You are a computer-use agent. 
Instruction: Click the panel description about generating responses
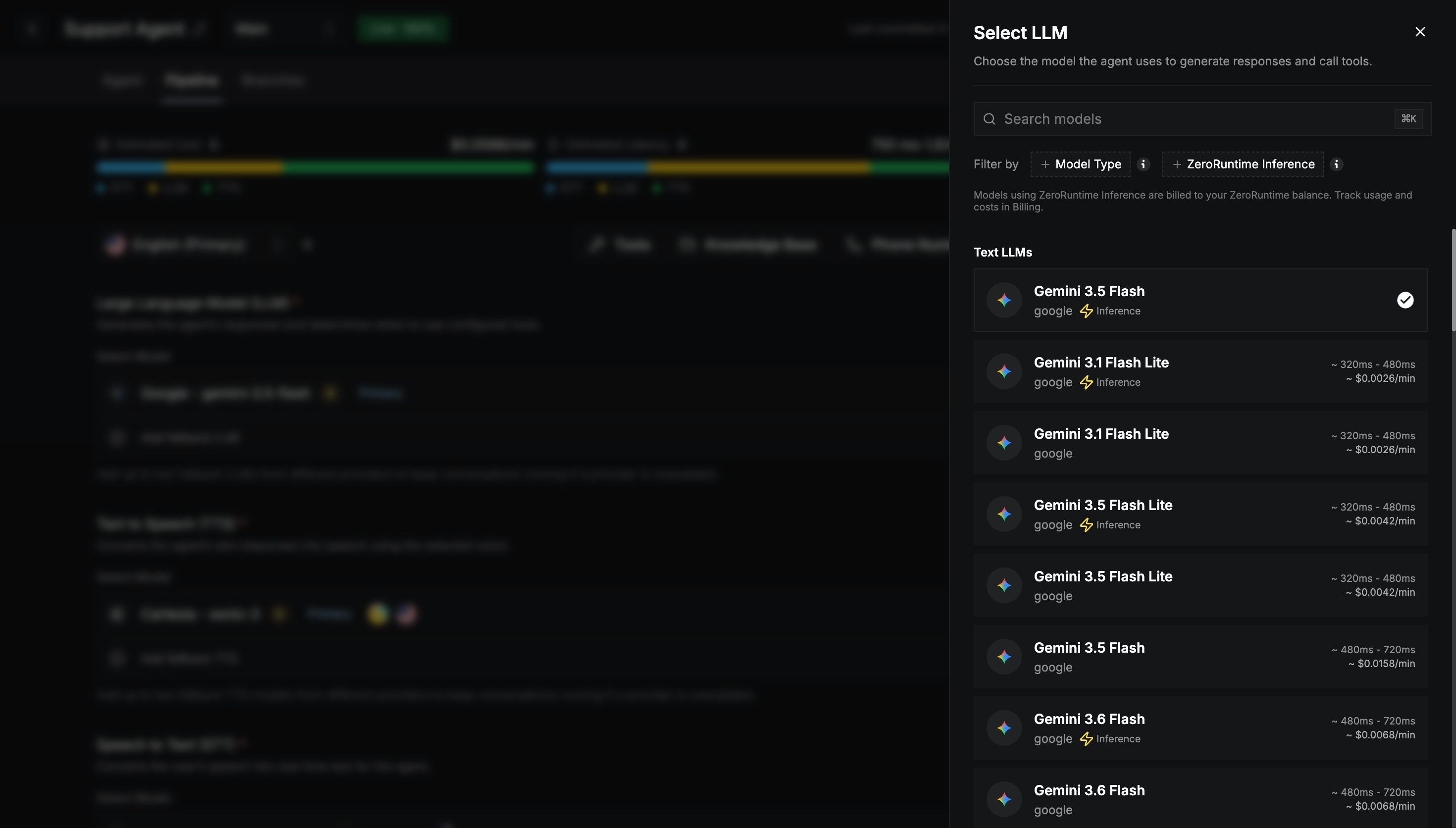1172,61
